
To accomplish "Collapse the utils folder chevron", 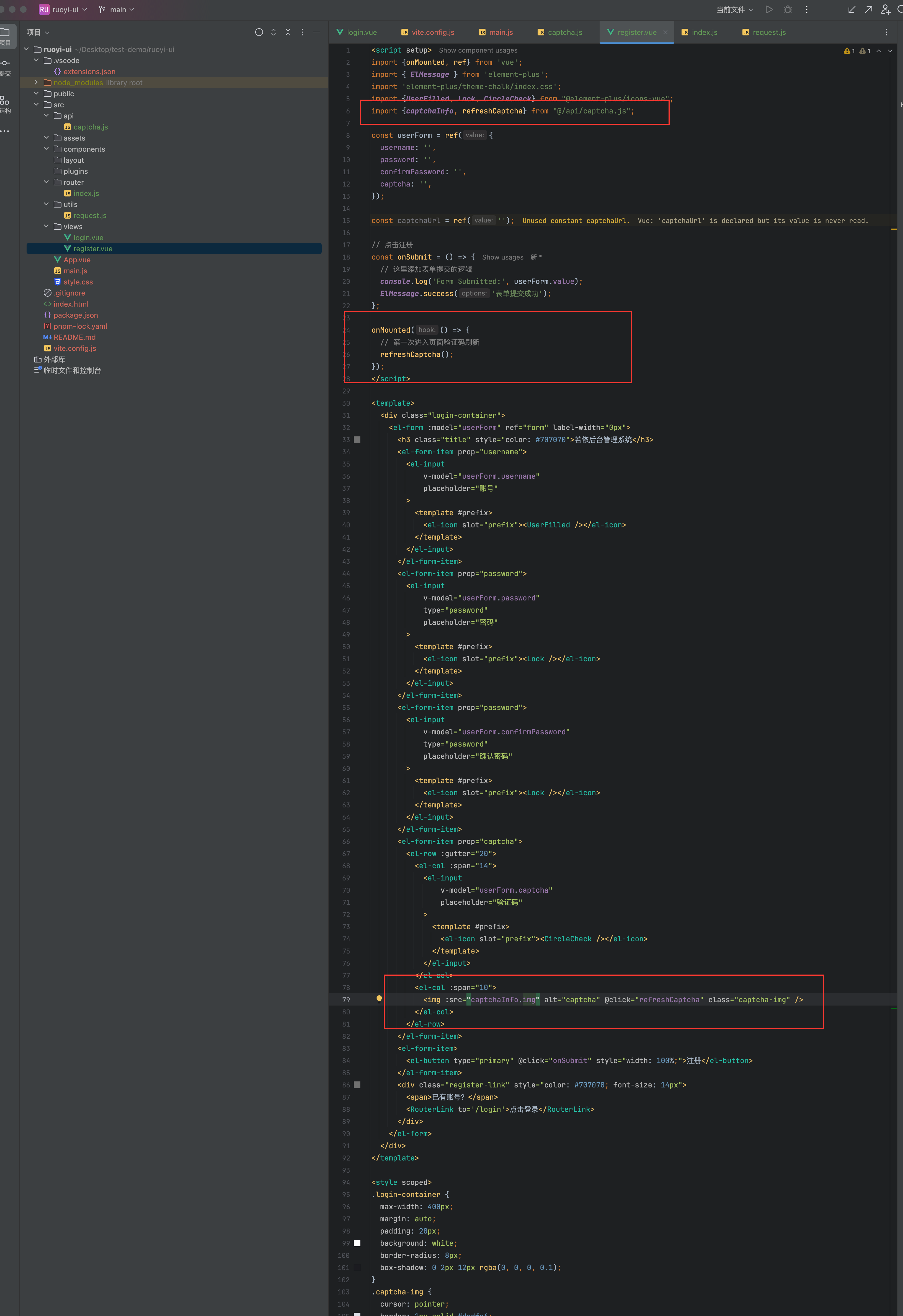I will [47, 204].
